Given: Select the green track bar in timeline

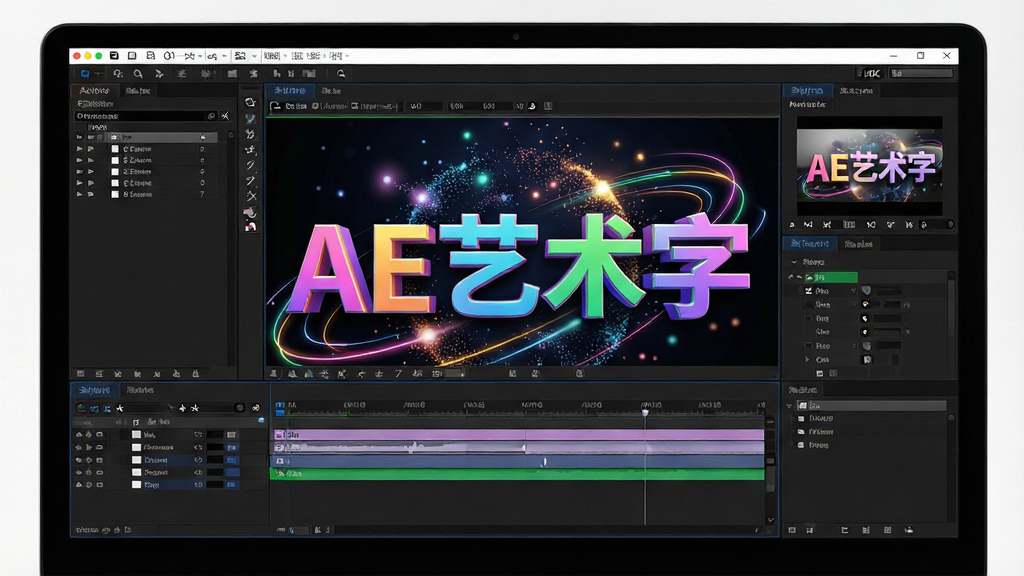Looking at the screenshot, I should point(517,473).
